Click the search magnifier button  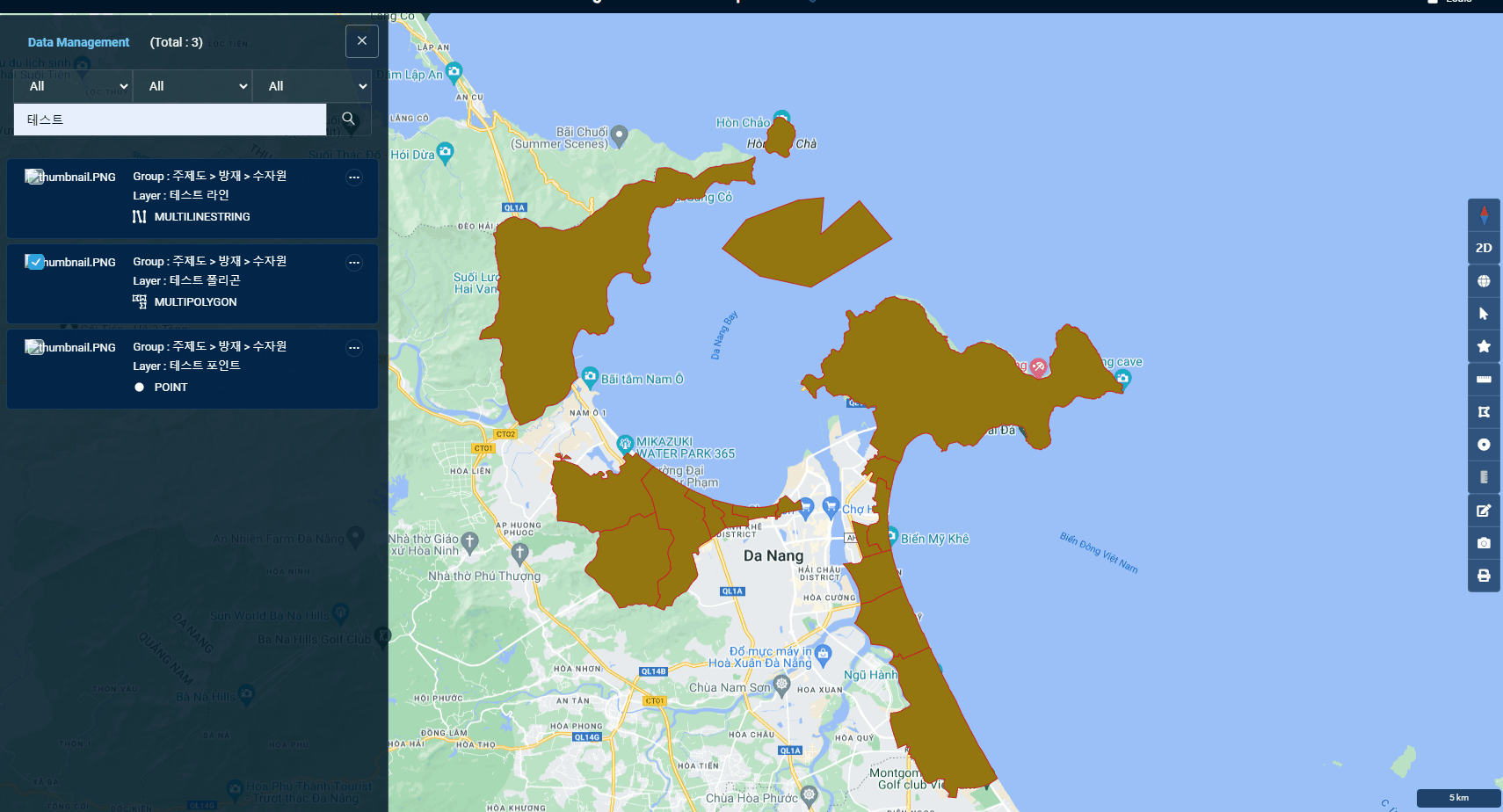tap(348, 119)
